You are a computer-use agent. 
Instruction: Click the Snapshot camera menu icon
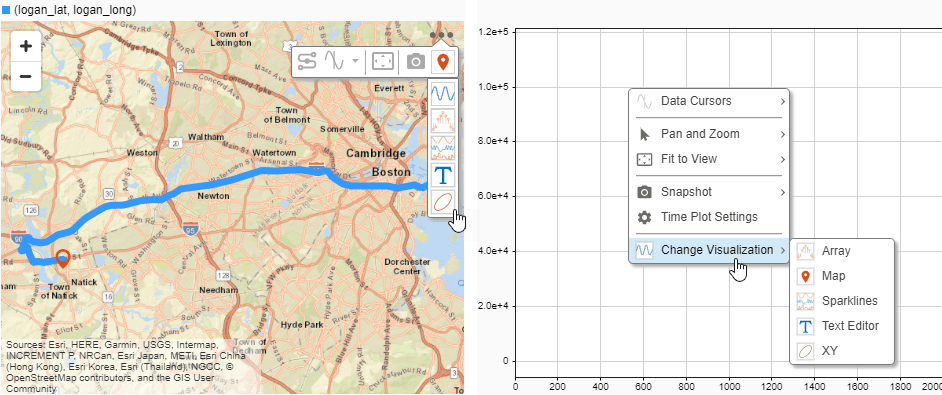645,192
